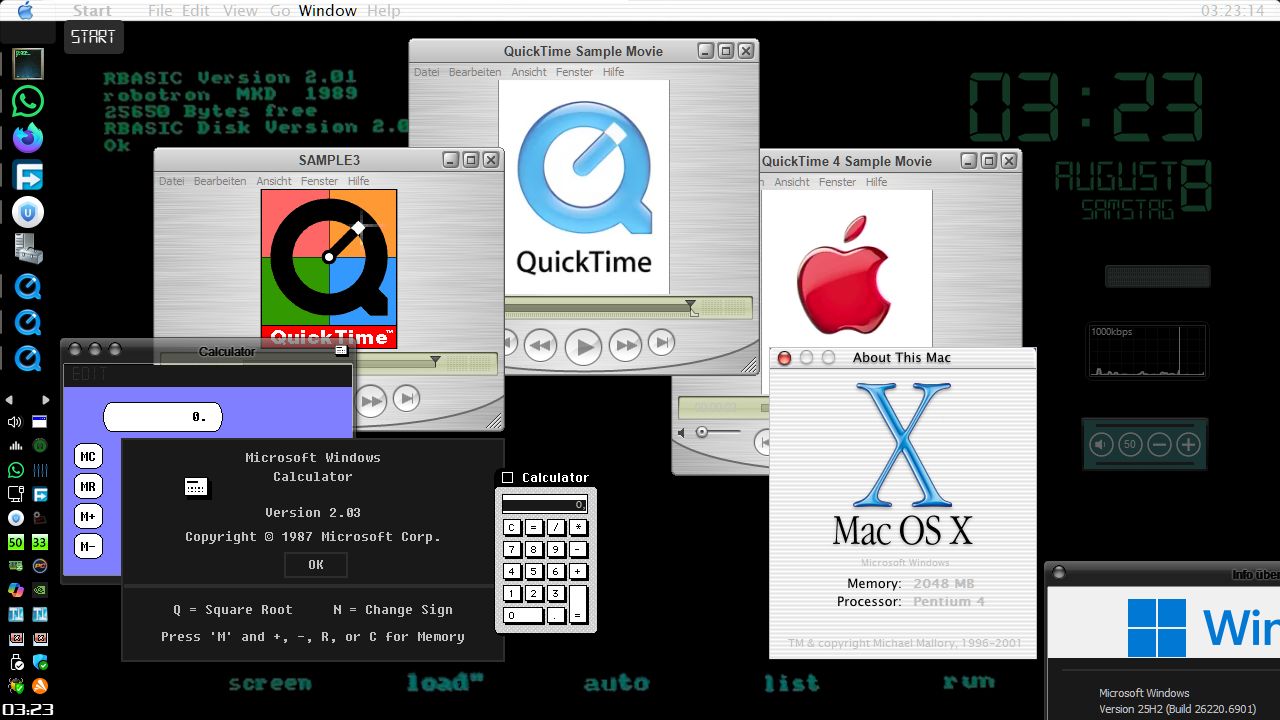Open the Start menu in menu bar
The width and height of the screenshot is (1280, 720).
[x=92, y=11]
